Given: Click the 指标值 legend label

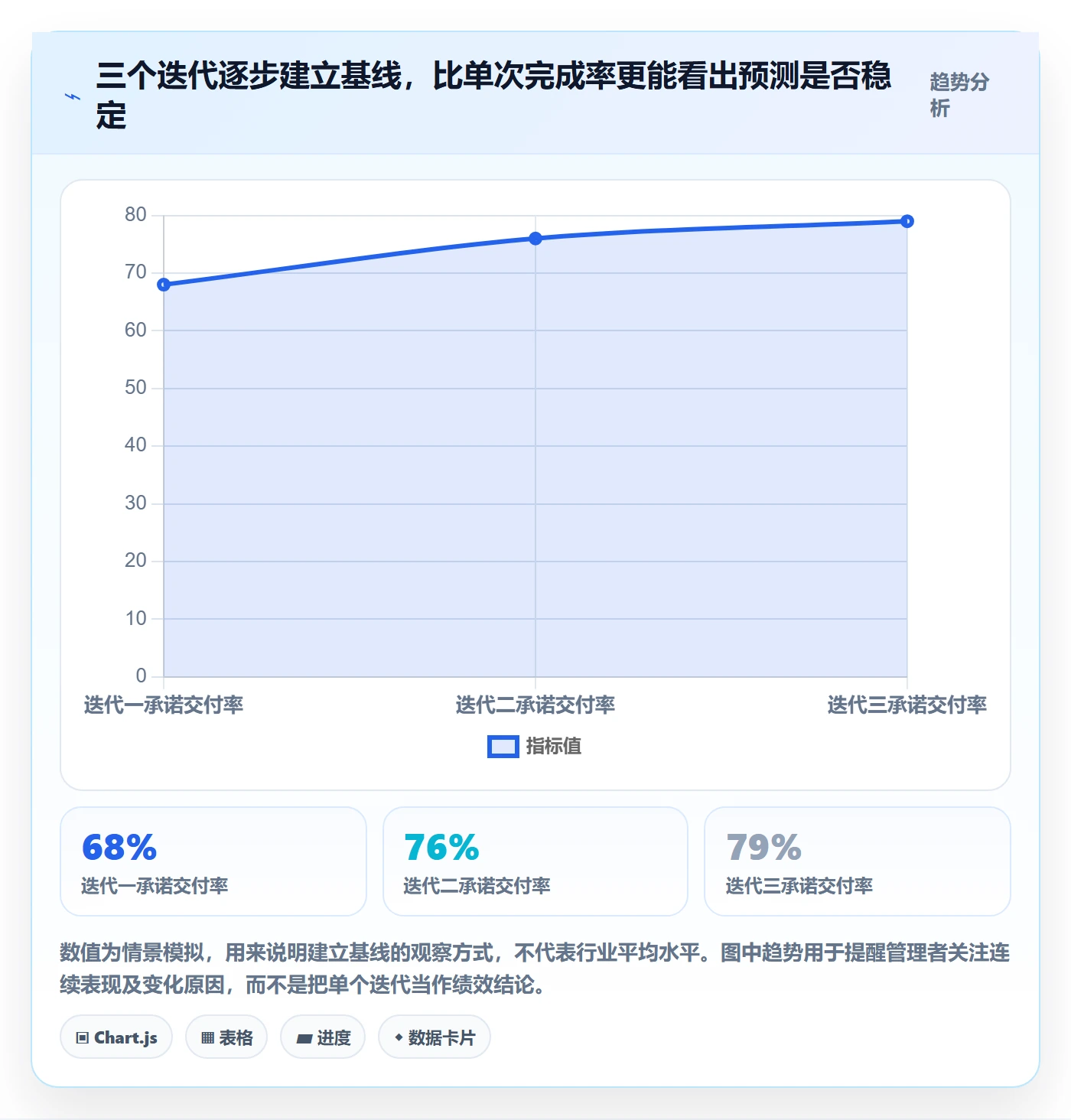Looking at the screenshot, I should point(554,747).
